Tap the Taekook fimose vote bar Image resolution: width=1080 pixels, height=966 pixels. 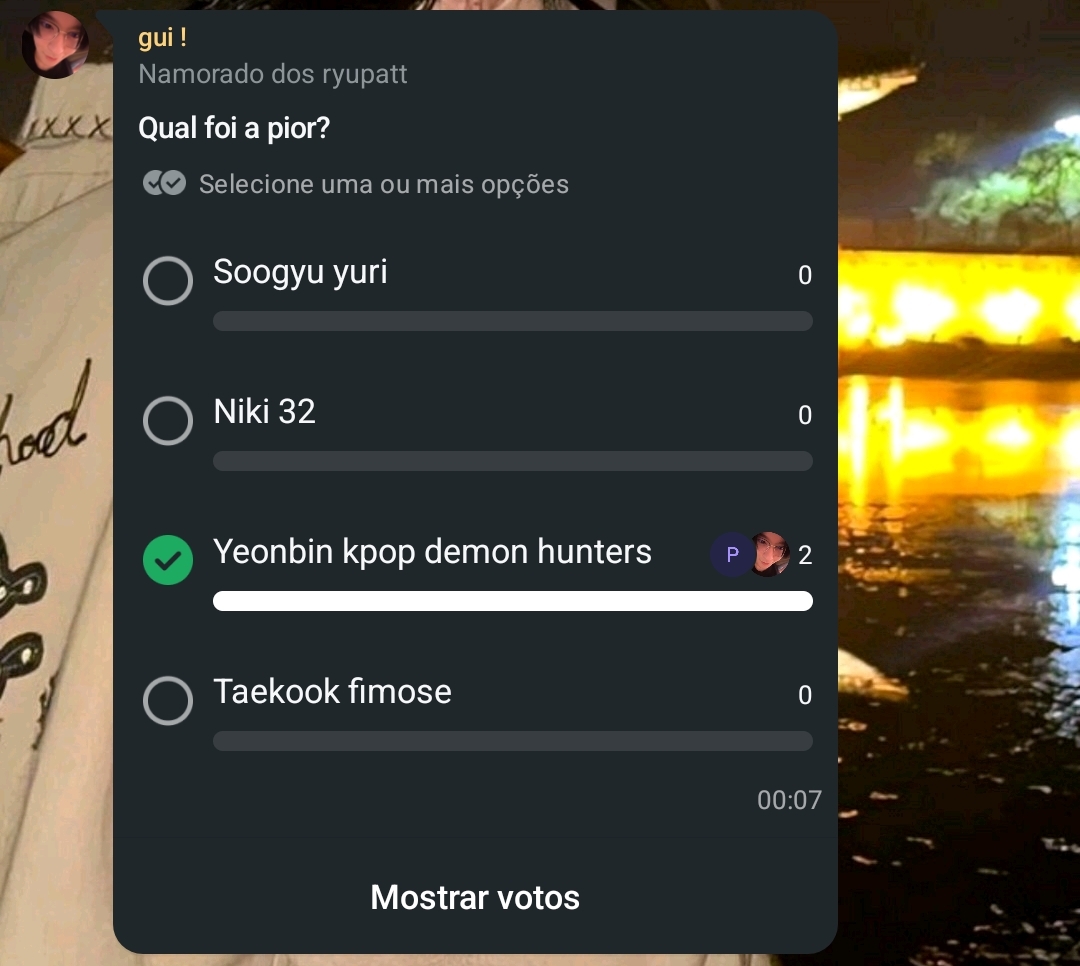coord(513,741)
